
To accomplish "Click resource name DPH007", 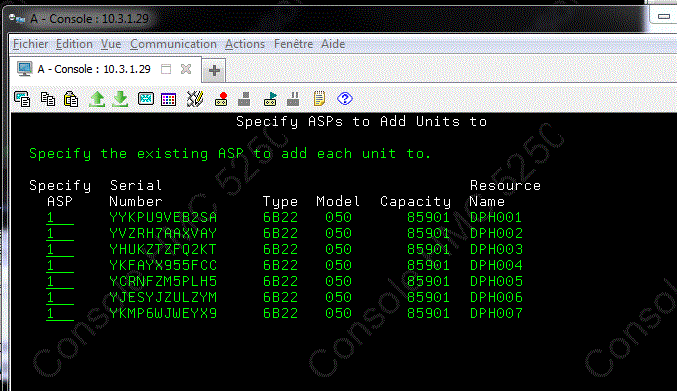I will click(496, 313).
